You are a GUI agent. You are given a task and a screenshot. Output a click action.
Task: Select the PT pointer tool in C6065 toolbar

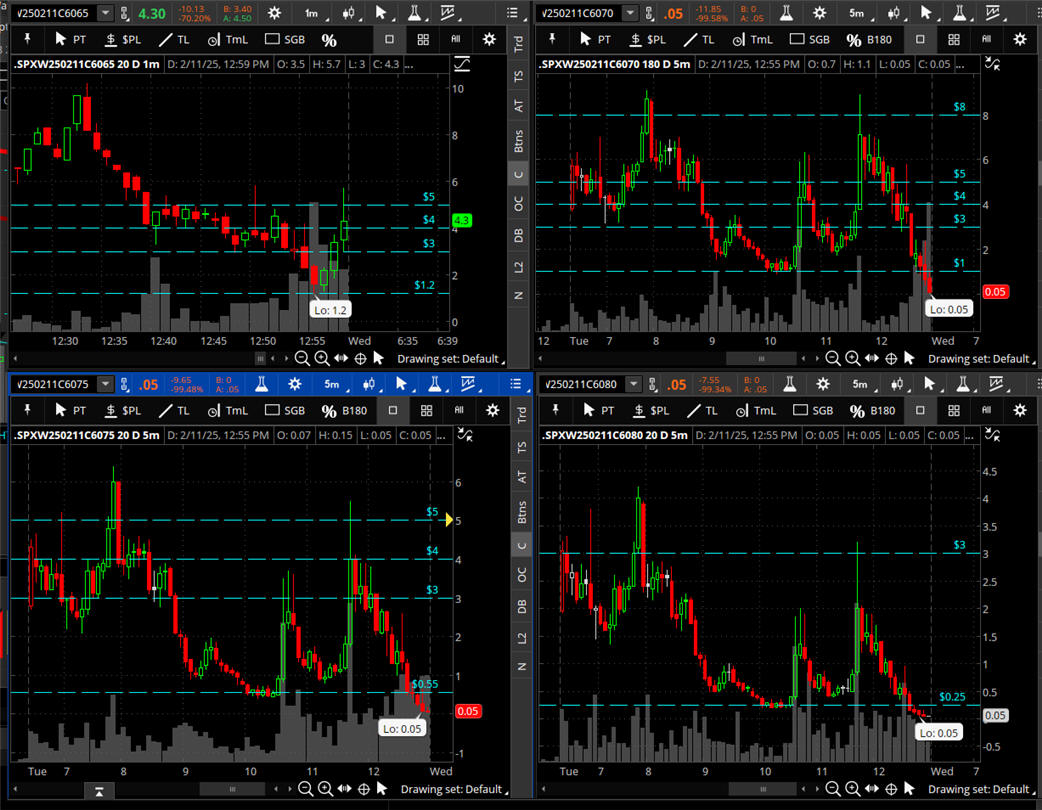coord(70,39)
